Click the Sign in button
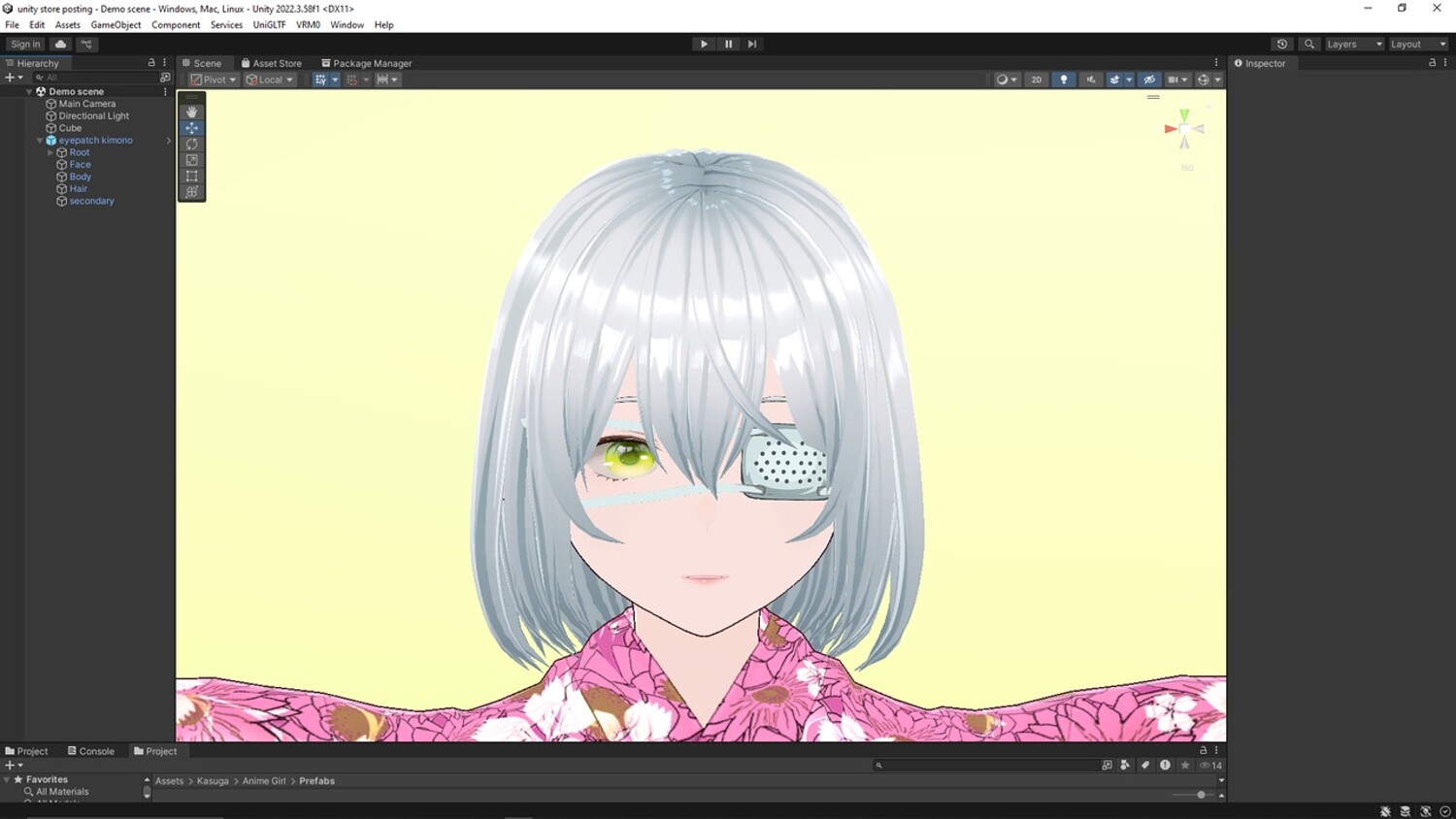 point(25,44)
